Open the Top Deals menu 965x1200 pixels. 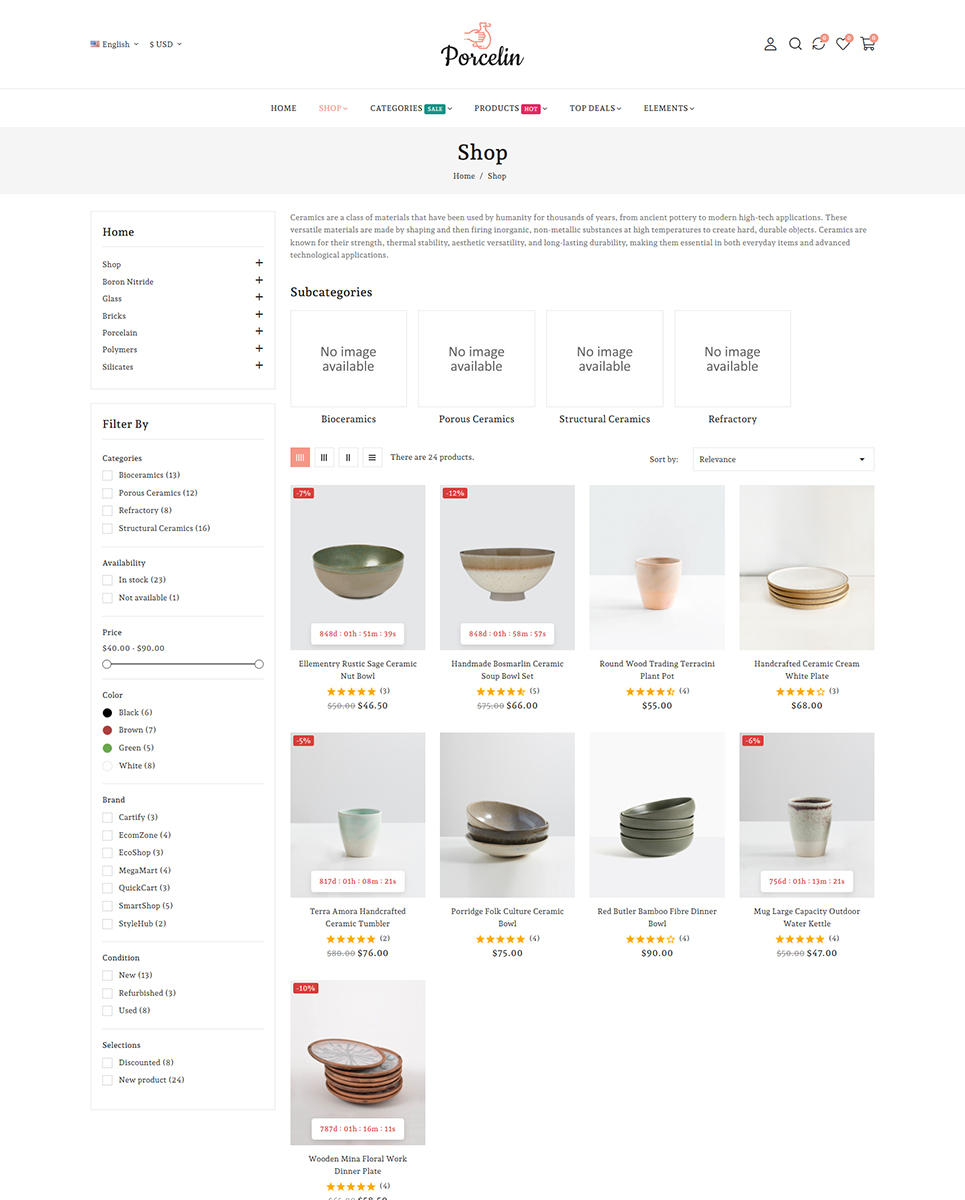click(595, 108)
